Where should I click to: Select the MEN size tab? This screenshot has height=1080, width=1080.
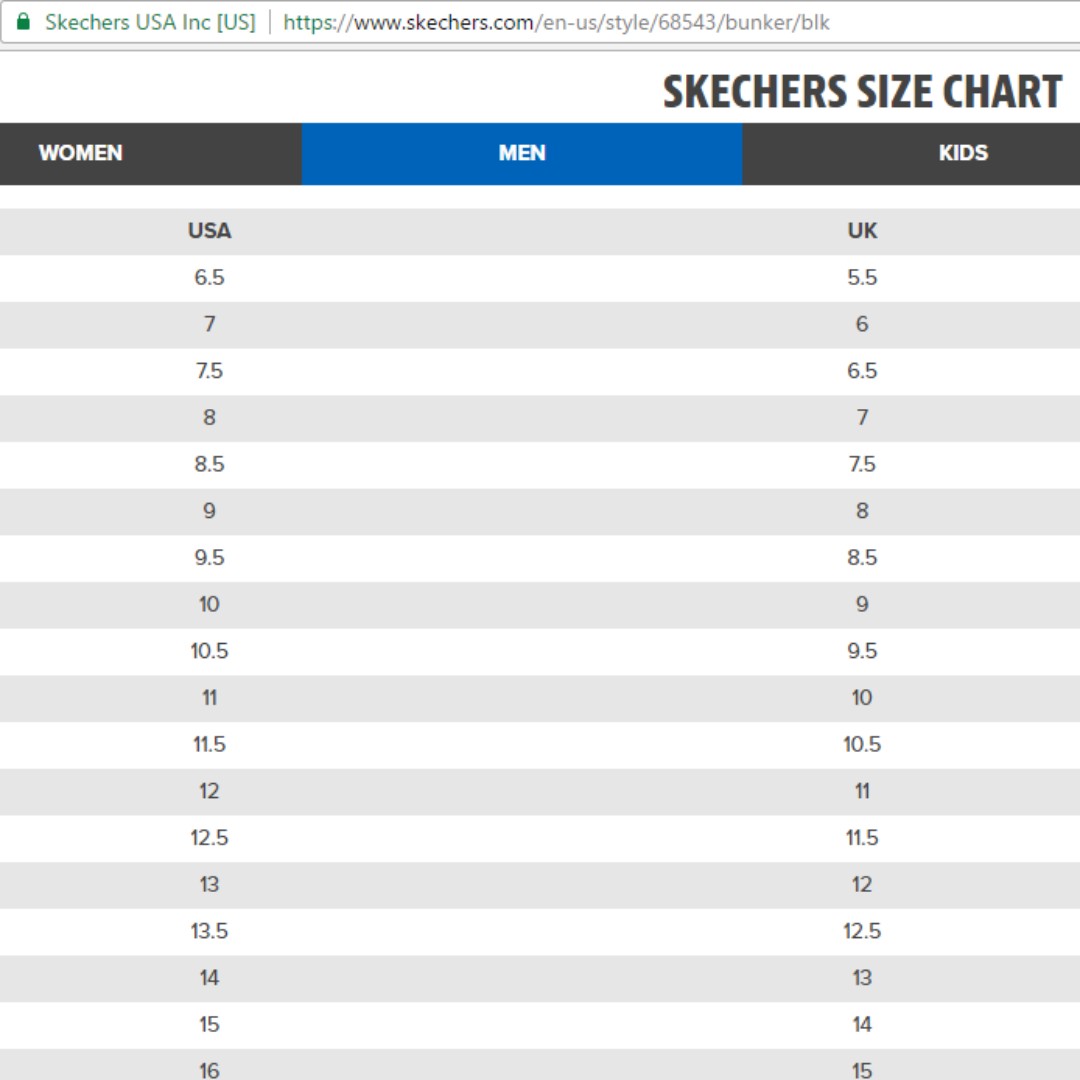click(522, 153)
